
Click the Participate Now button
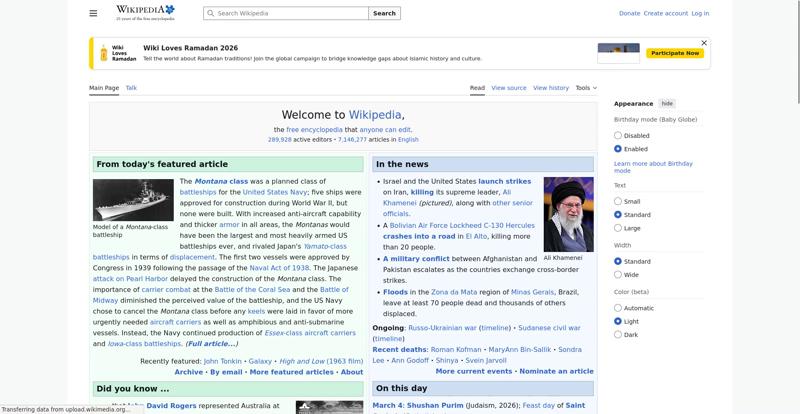tap(678, 53)
